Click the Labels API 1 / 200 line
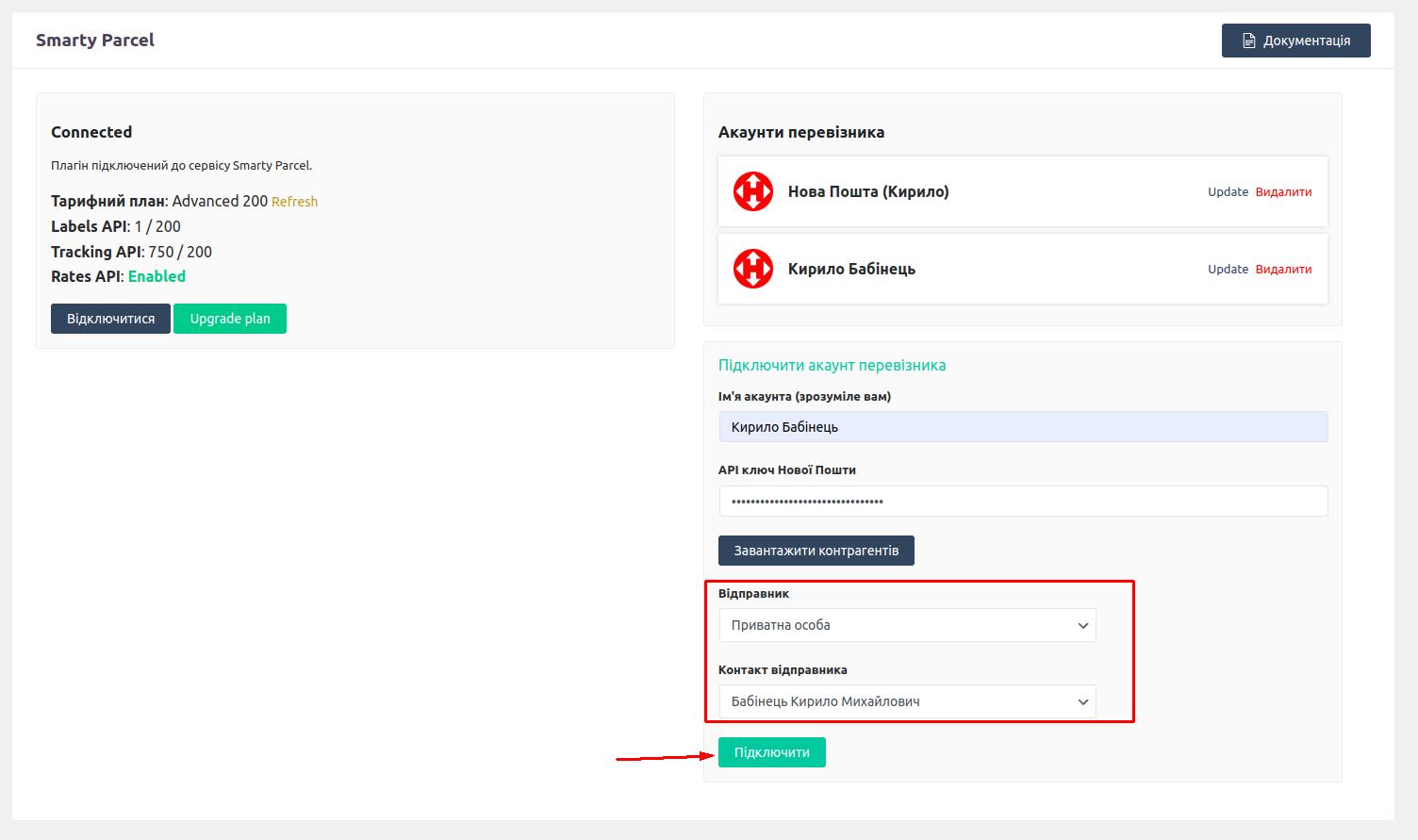 point(116,226)
